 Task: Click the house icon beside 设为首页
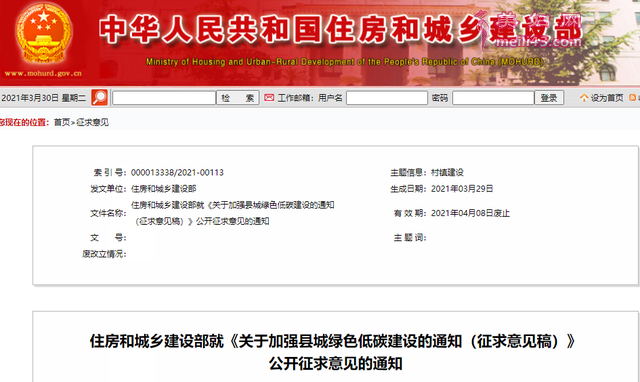point(584,98)
